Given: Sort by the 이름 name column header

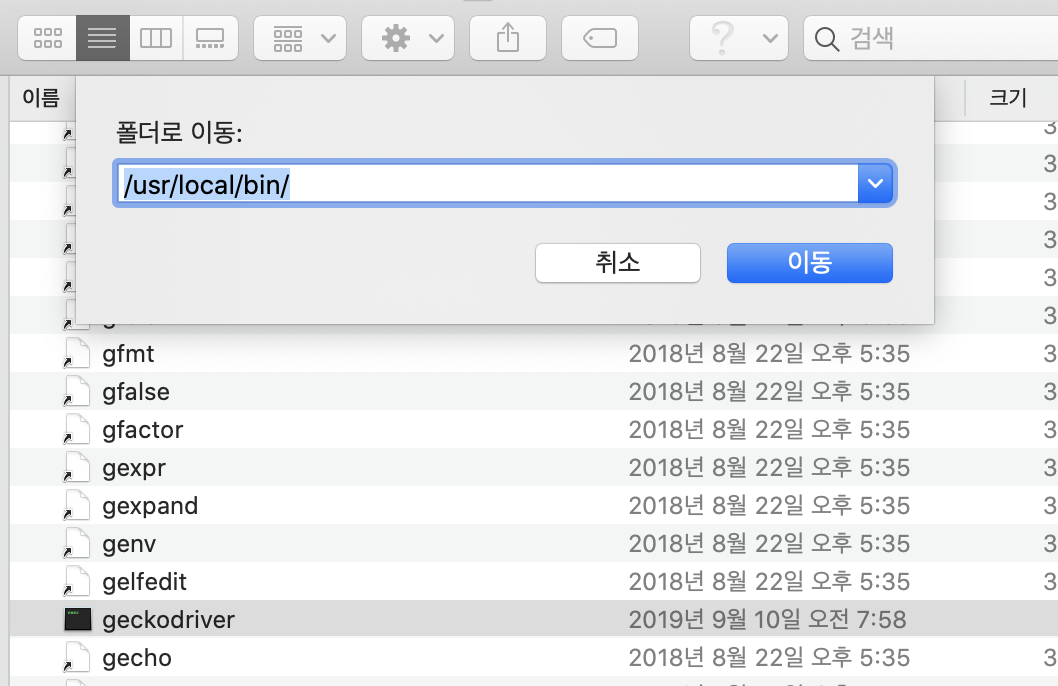Looking at the screenshot, I should point(42,98).
